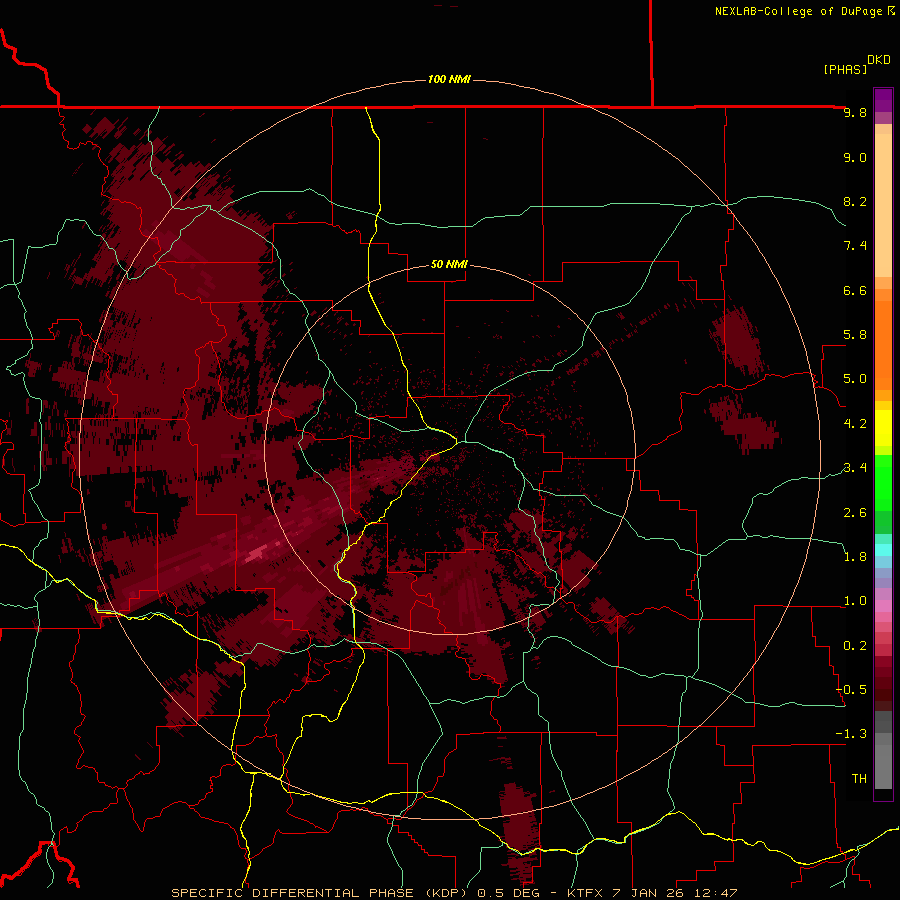Click the [PHAS] legend unit label

(845, 70)
